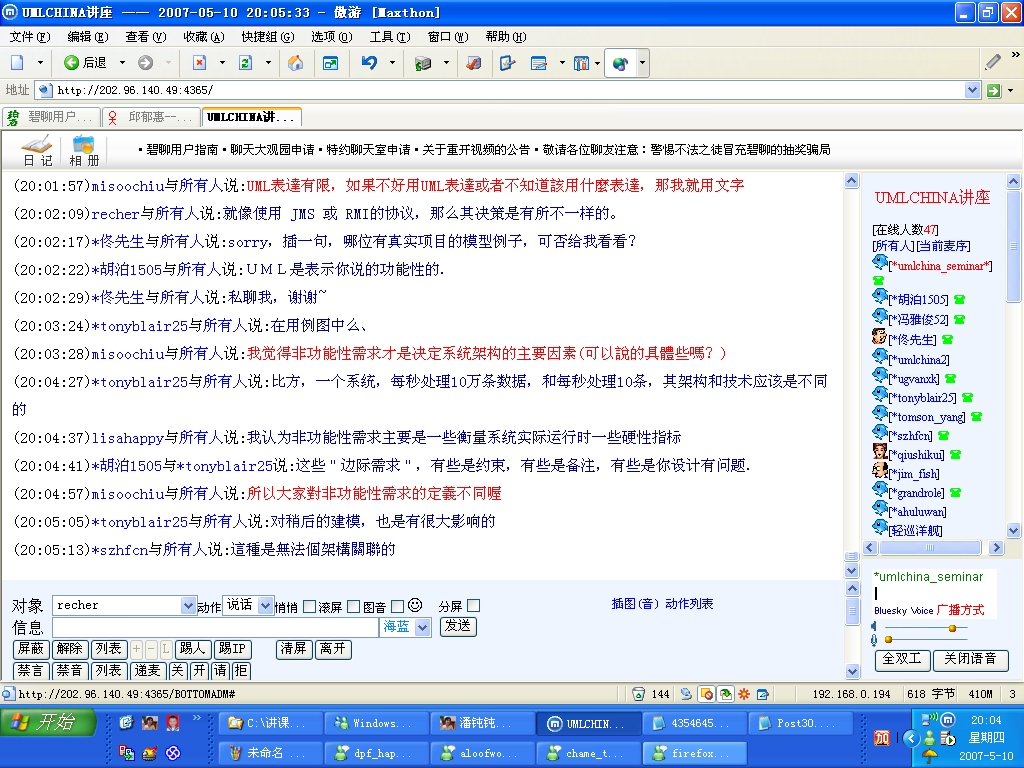Expand the refresh dropdown arrow
1024x768 pixels.
[268, 63]
